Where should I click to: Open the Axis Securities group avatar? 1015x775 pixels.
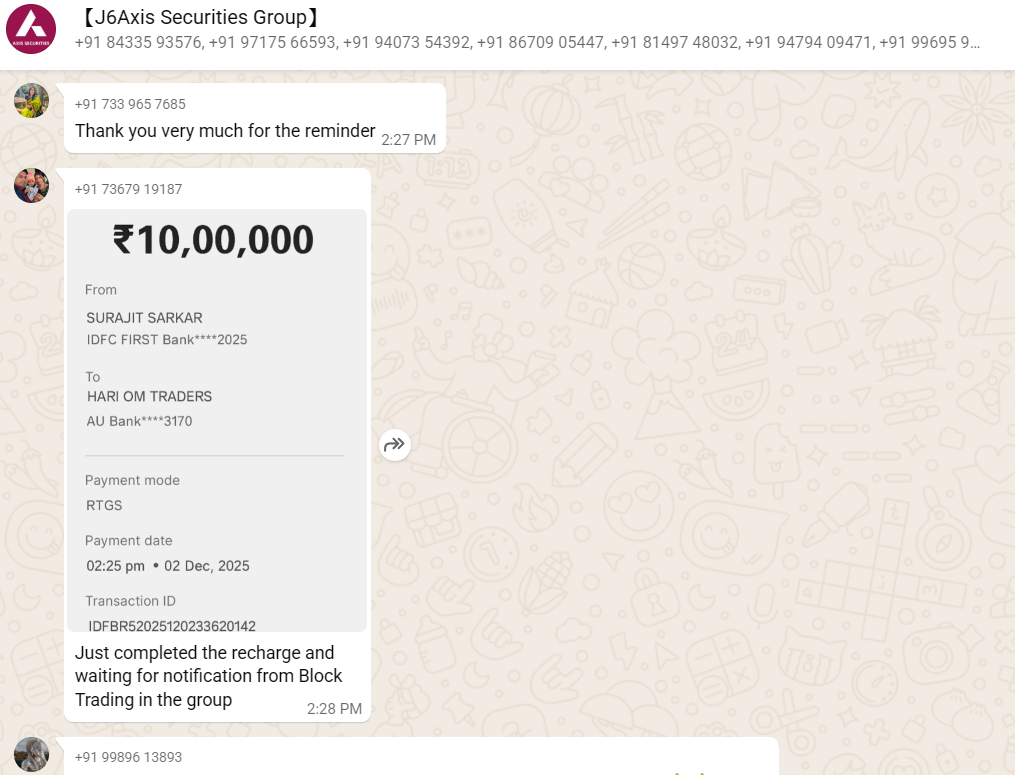click(x=31, y=29)
